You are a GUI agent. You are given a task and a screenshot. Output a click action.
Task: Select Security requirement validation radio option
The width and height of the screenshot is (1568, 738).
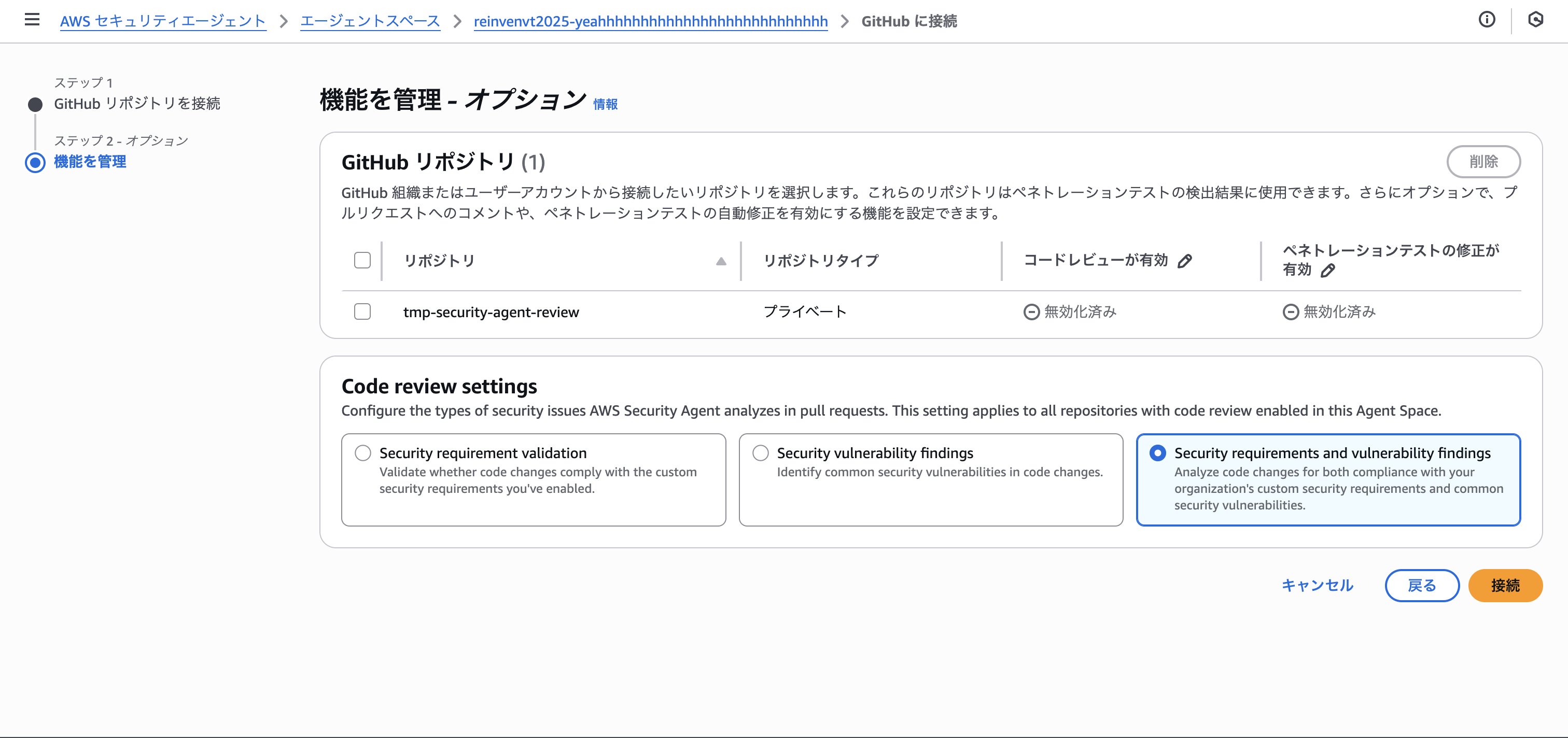tap(363, 453)
